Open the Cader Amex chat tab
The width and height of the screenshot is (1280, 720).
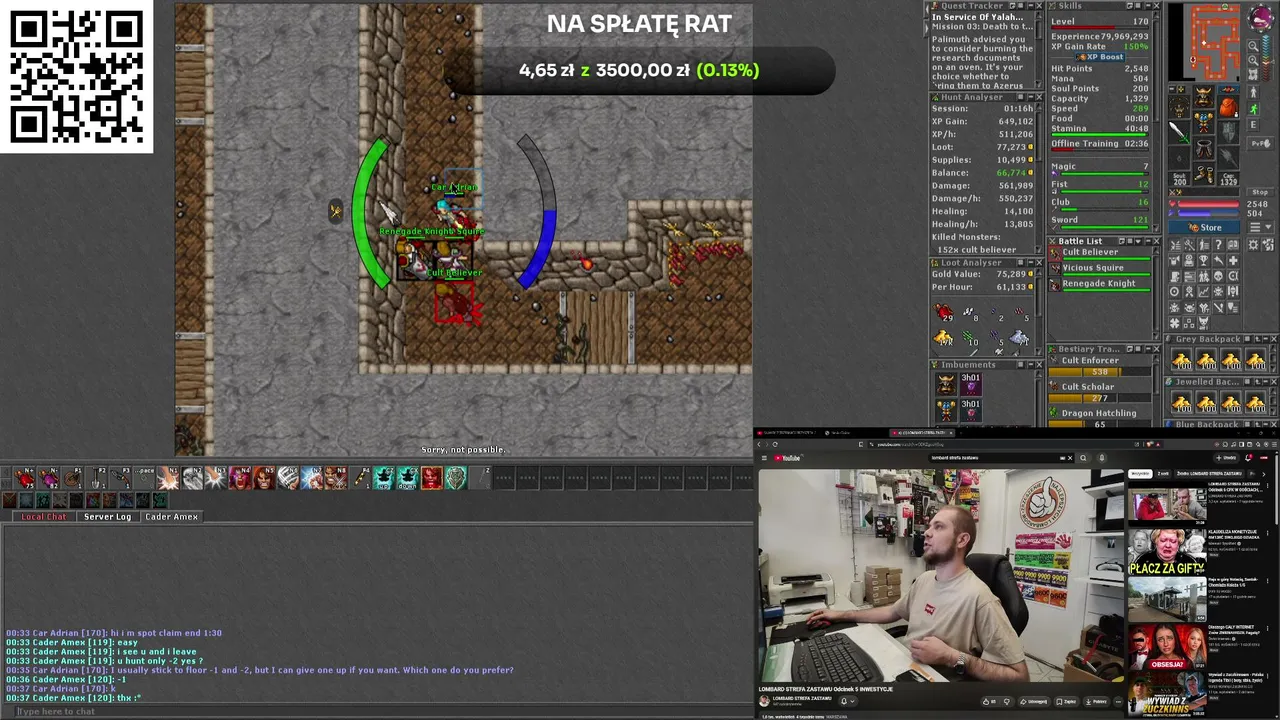point(171,517)
